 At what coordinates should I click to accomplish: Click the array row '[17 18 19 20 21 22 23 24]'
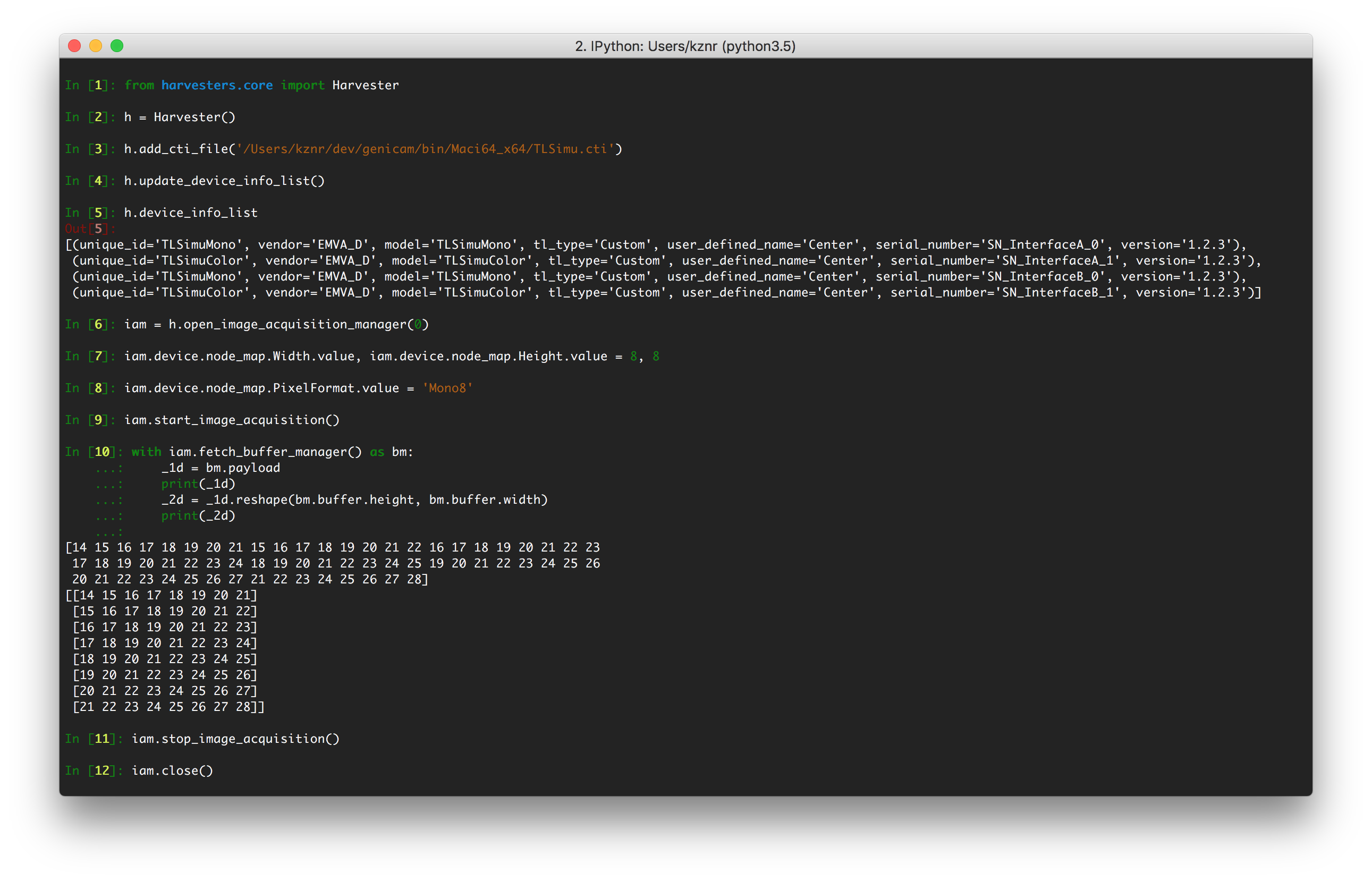pos(165,643)
